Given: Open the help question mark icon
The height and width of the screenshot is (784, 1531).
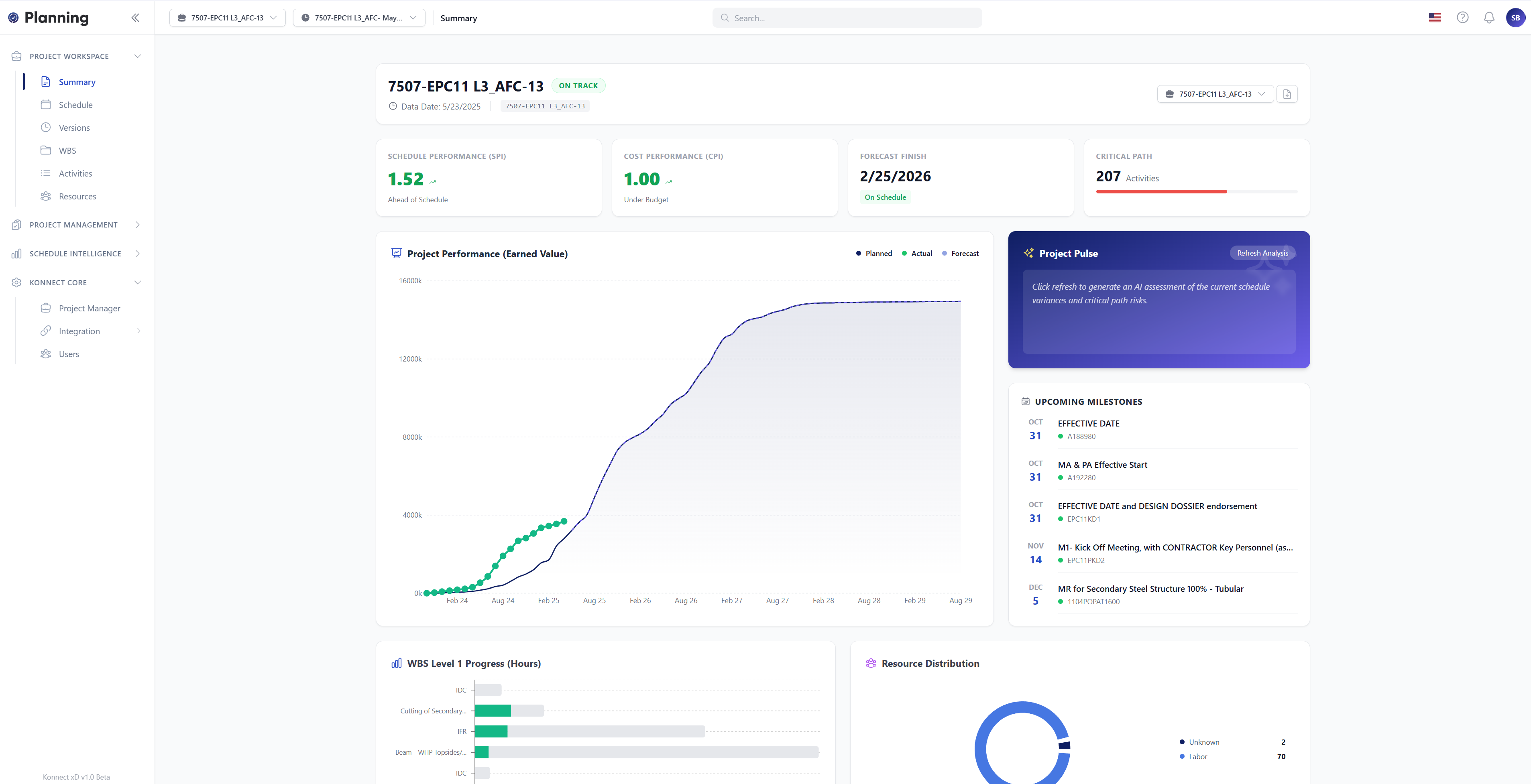Looking at the screenshot, I should click(x=1463, y=17).
